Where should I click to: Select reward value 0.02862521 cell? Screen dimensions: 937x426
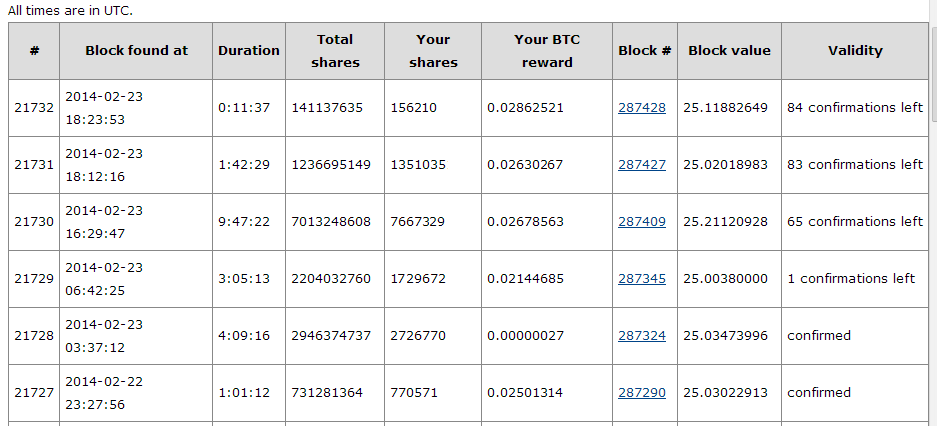547,108
